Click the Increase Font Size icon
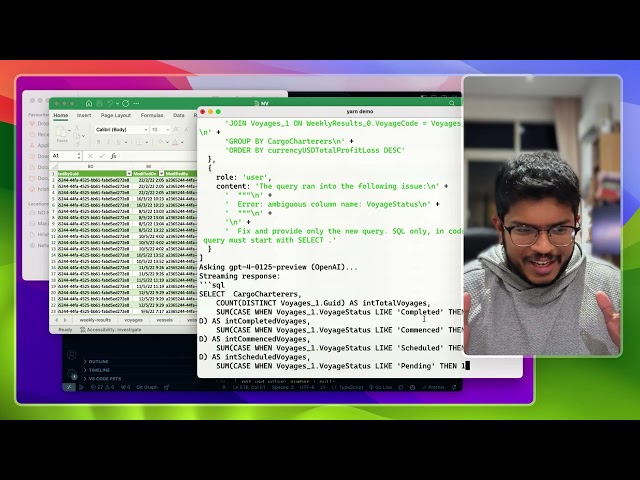This screenshot has height=480, width=640. 177,129
